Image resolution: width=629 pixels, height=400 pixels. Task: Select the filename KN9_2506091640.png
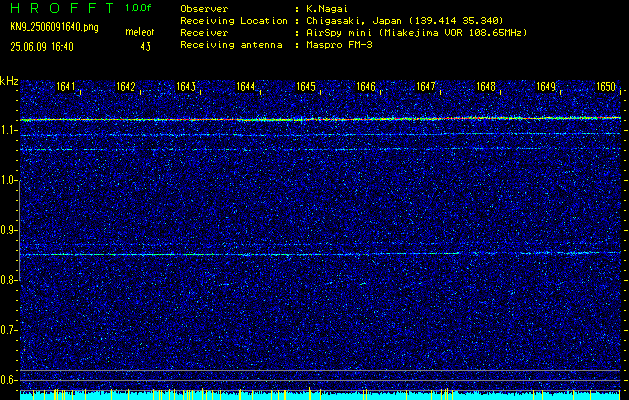(x=54, y=27)
